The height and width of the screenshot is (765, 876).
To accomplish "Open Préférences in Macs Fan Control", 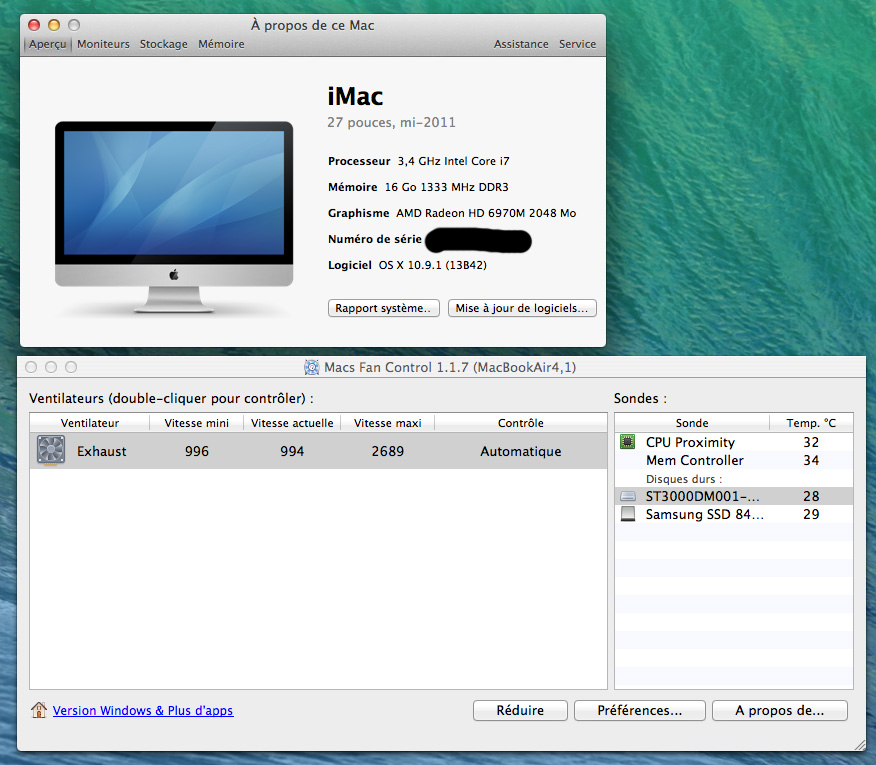I will pyautogui.click(x=640, y=710).
